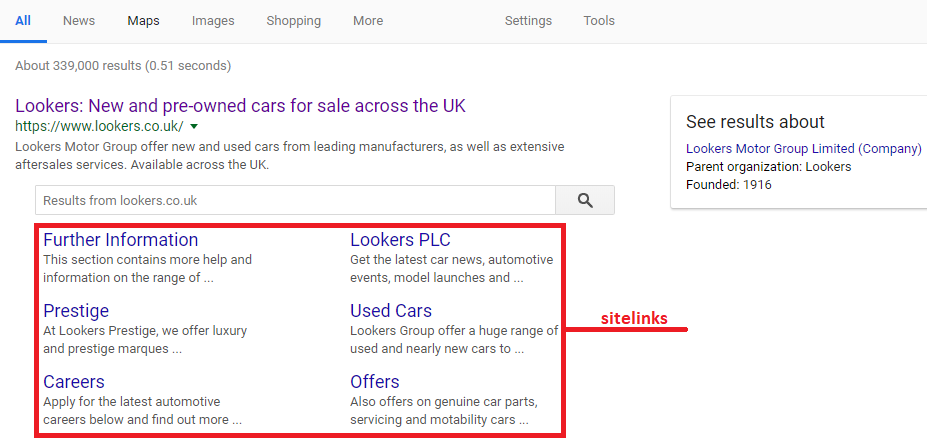Select the Images tab

coord(213,21)
